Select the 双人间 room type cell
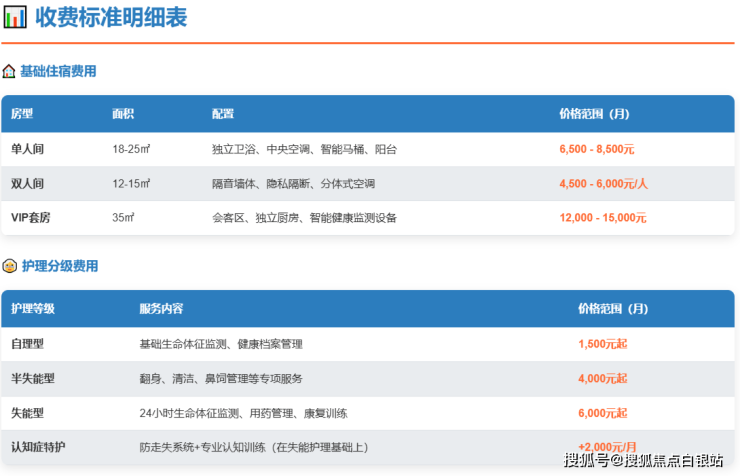Image resolution: width=740 pixels, height=476 pixels. [28, 184]
